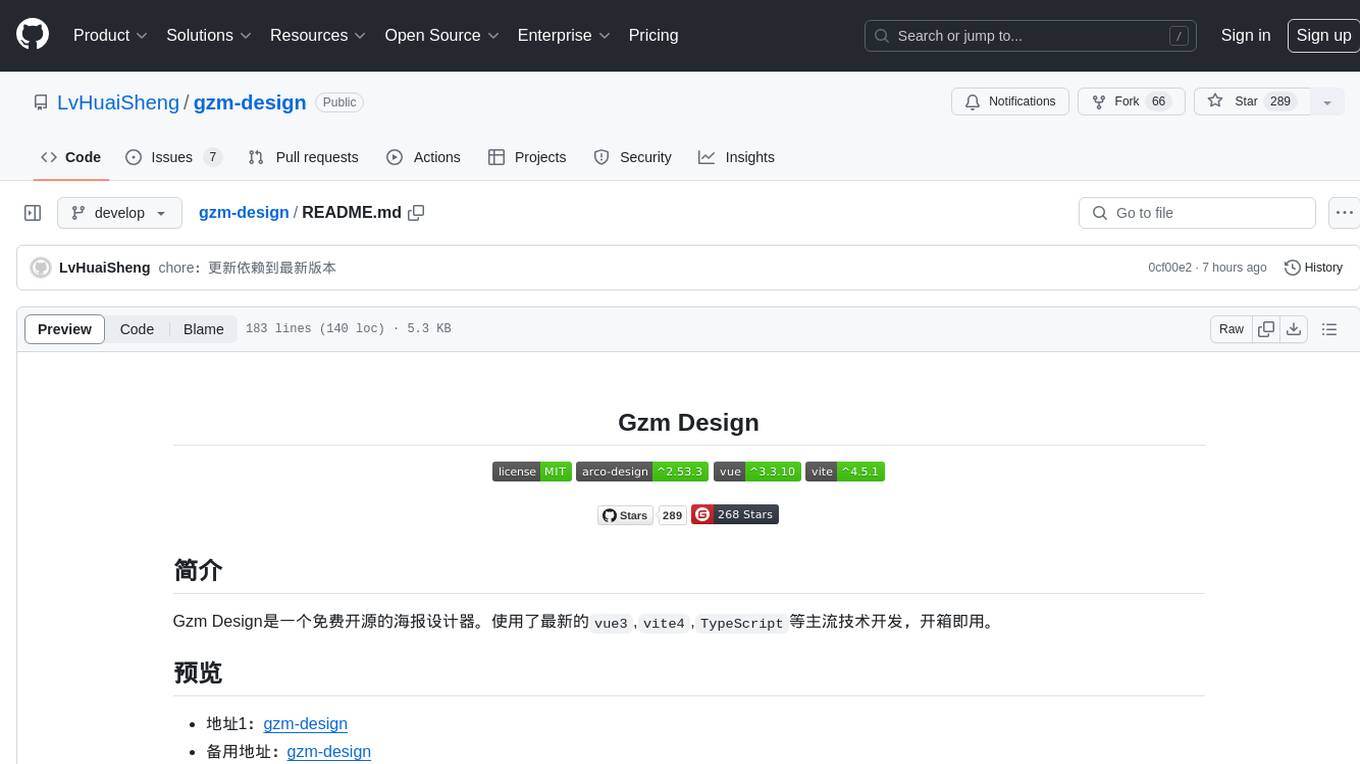1360x764 pixels.
Task: Click the Gzm Design heading
Action: (x=689, y=422)
